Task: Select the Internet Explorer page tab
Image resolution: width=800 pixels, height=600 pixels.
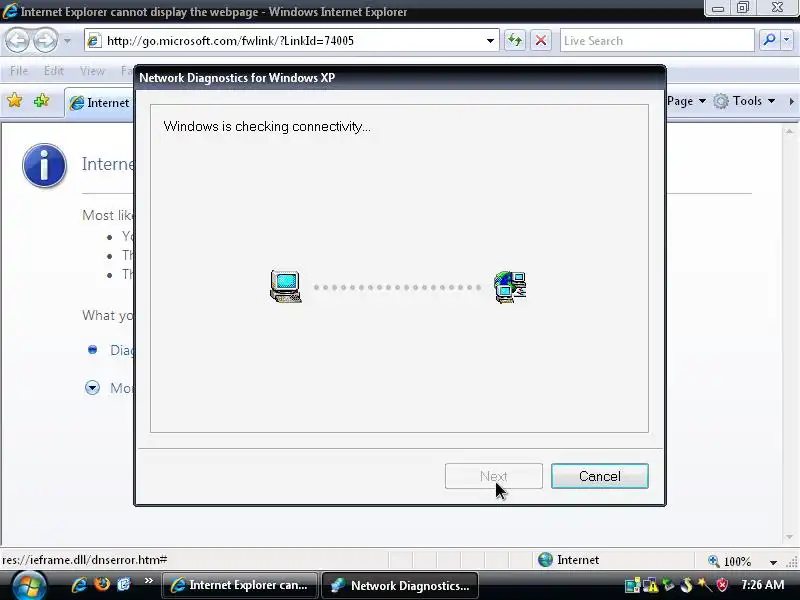Action: tap(100, 103)
